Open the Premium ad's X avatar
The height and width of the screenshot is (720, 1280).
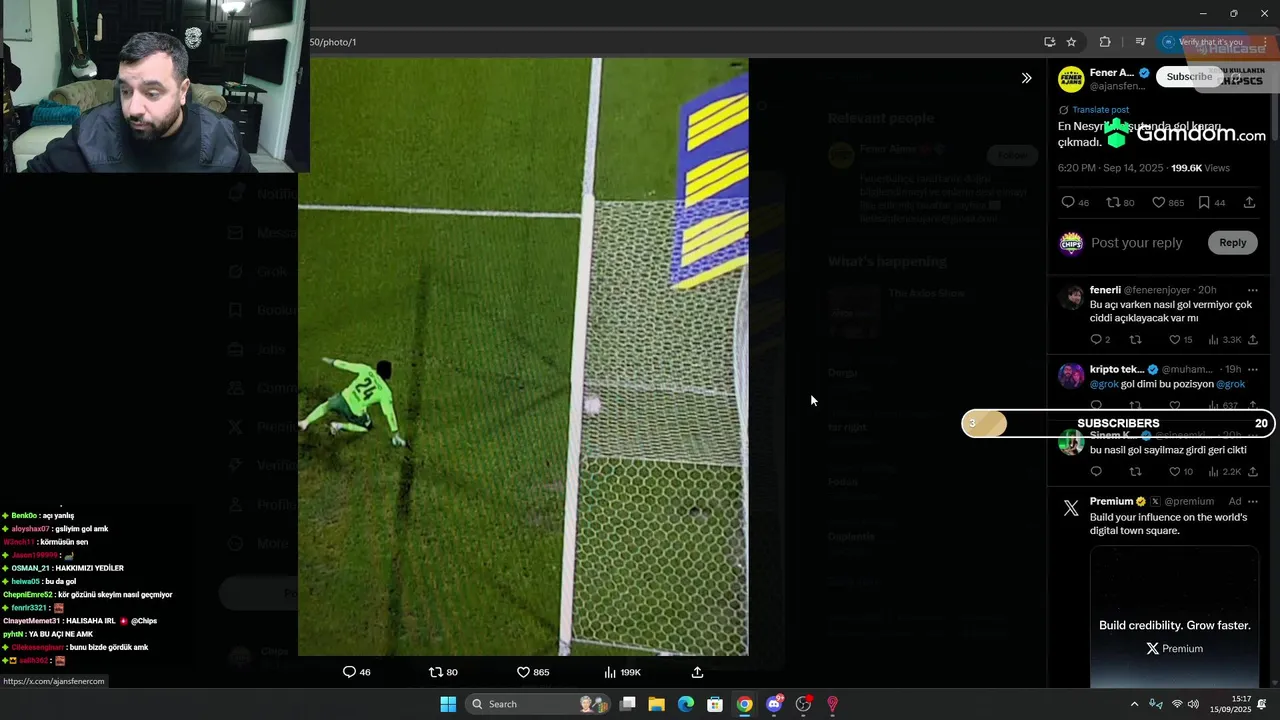(1071, 508)
